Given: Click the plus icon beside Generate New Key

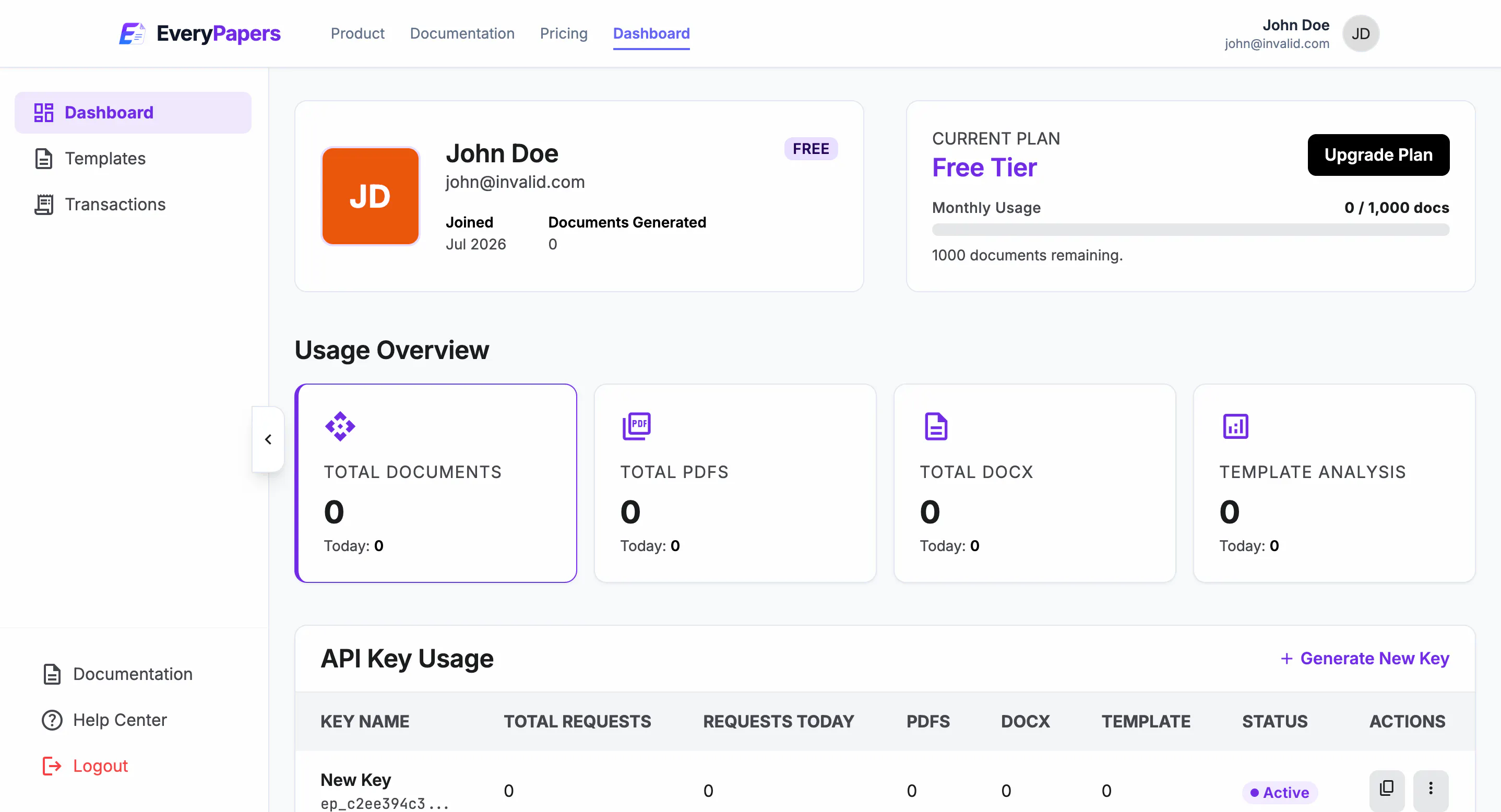Looking at the screenshot, I should 1286,658.
